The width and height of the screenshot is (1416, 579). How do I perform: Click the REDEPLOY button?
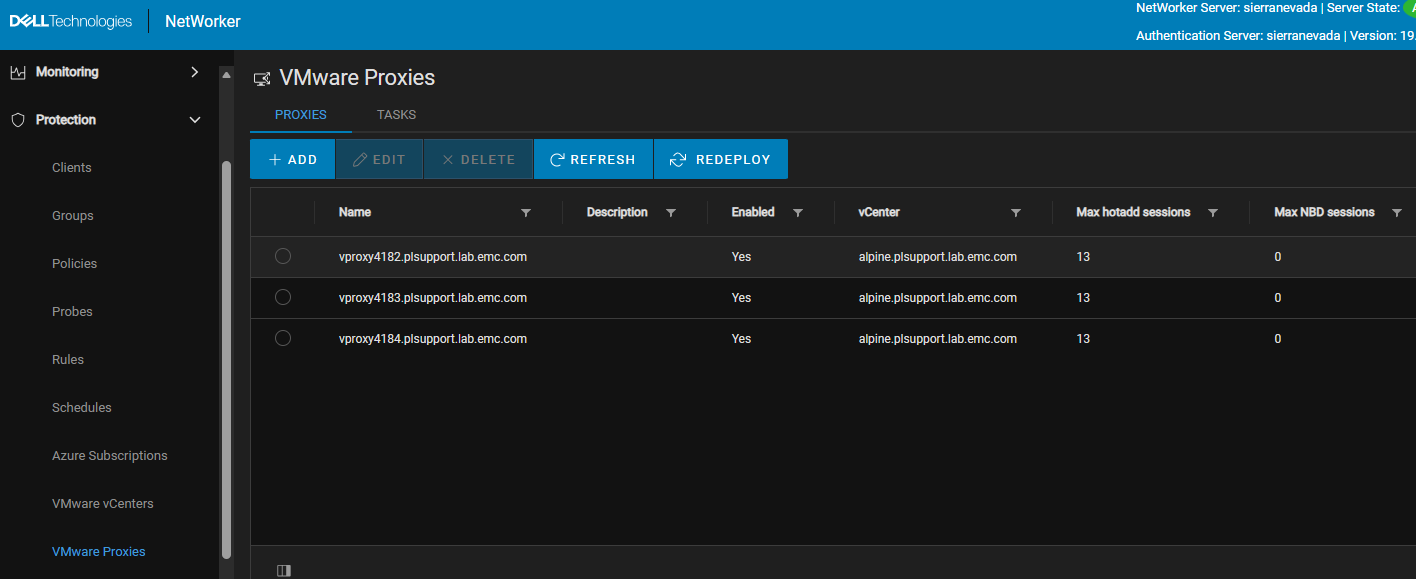720,159
